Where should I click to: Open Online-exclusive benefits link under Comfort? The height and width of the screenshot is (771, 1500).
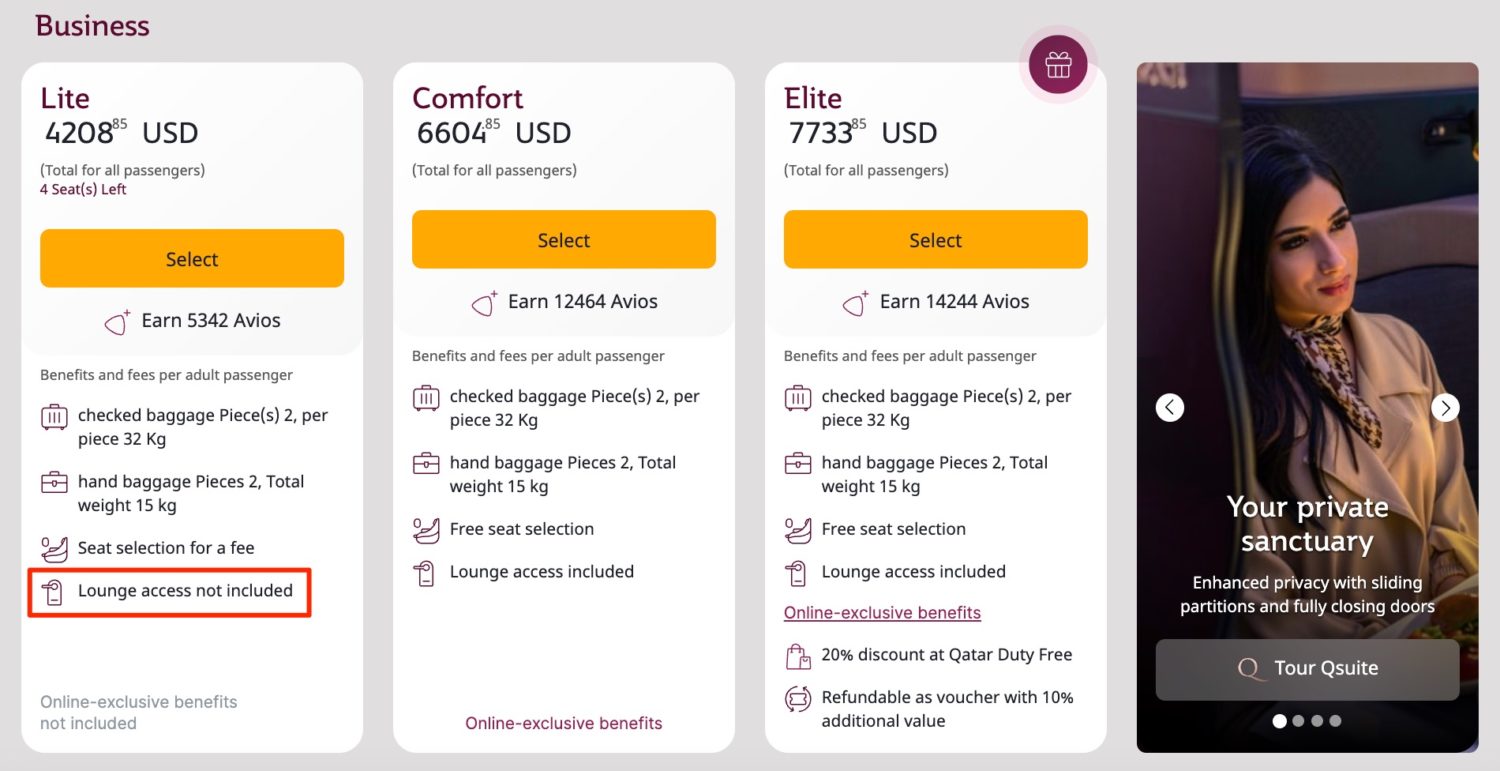pos(563,723)
